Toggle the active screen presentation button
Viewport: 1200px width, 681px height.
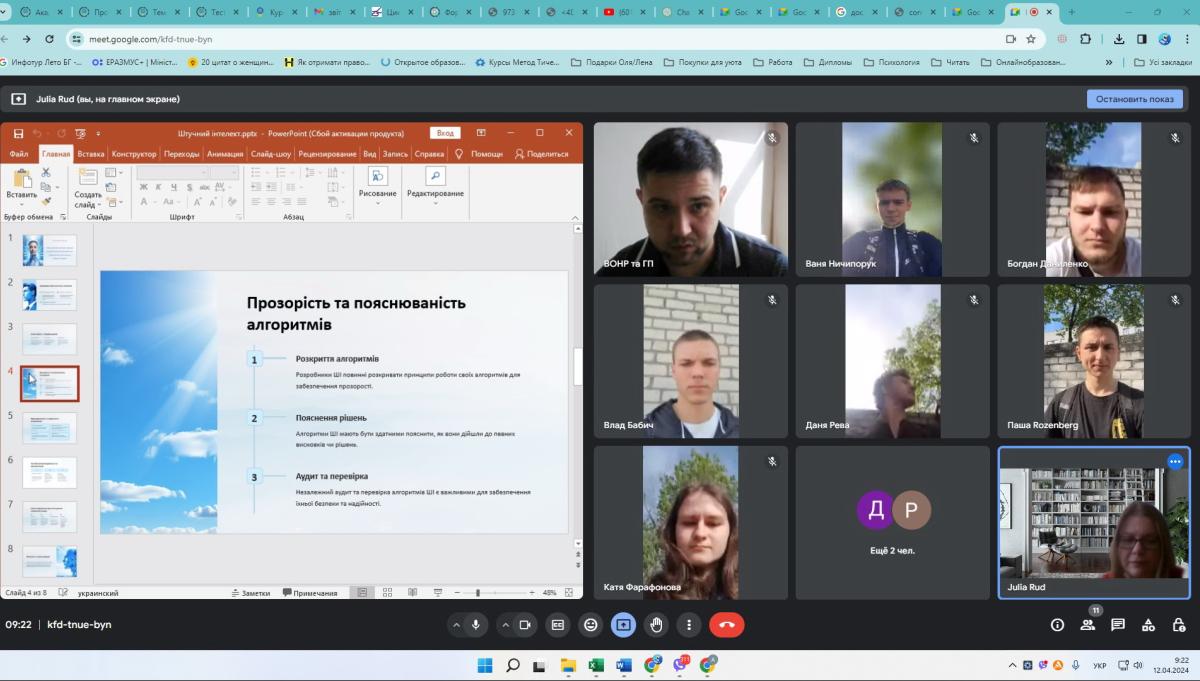623,625
